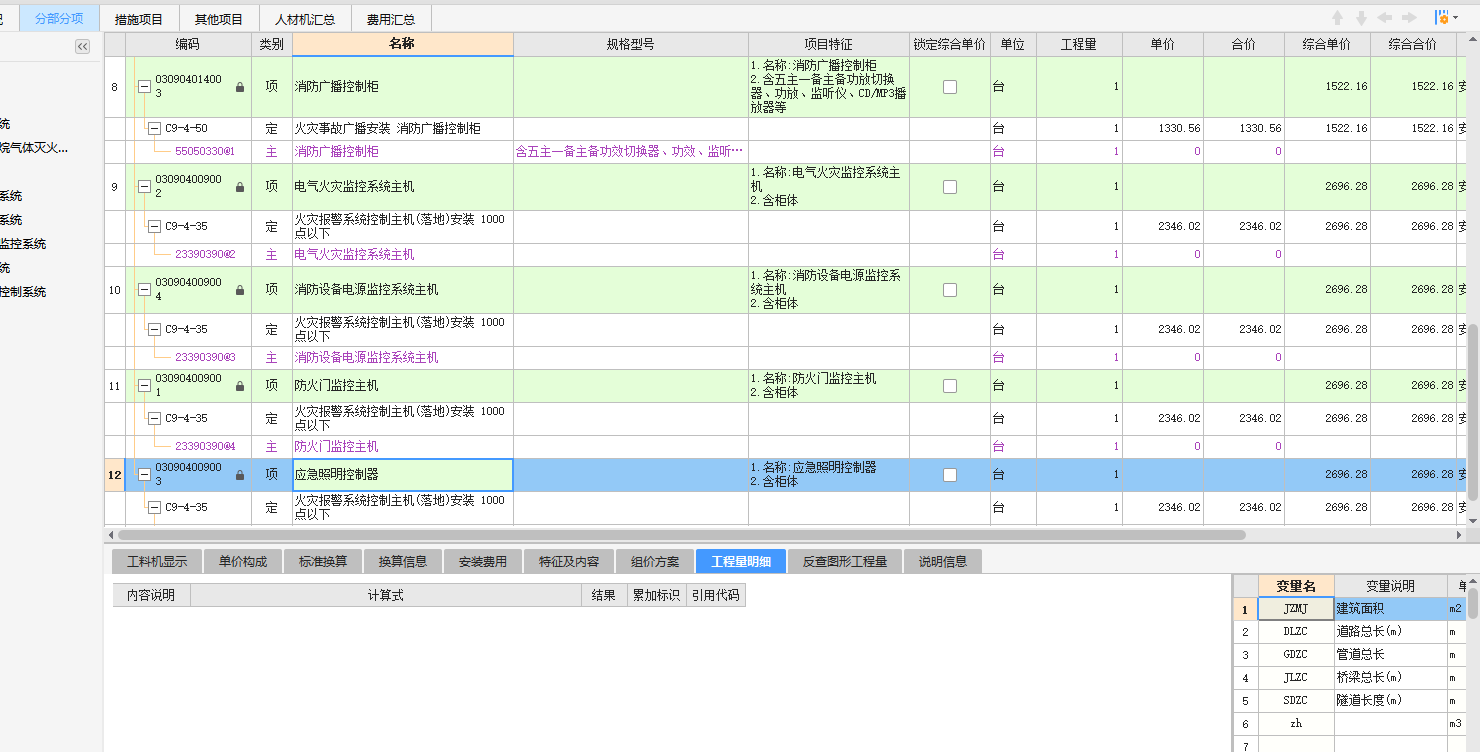The image size is (1480, 752).
Task: Click the move-down arrow icon
Action: click(x=1361, y=18)
